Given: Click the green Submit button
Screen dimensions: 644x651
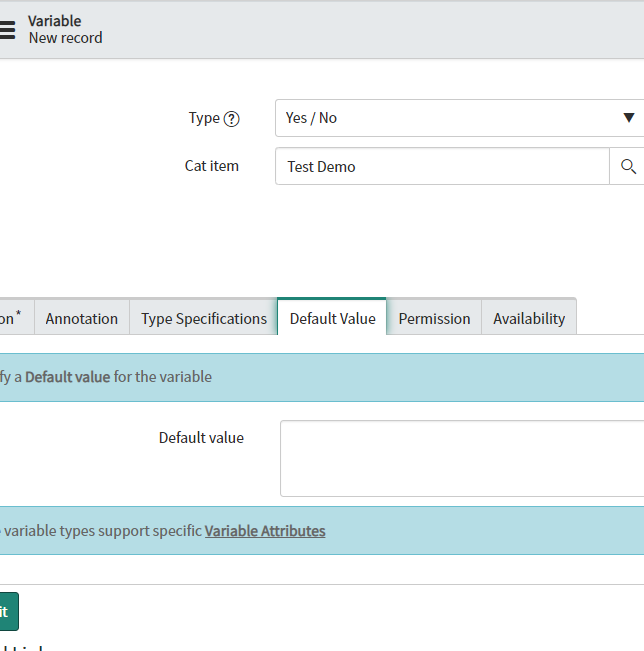Looking at the screenshot, I should (8, 611).
